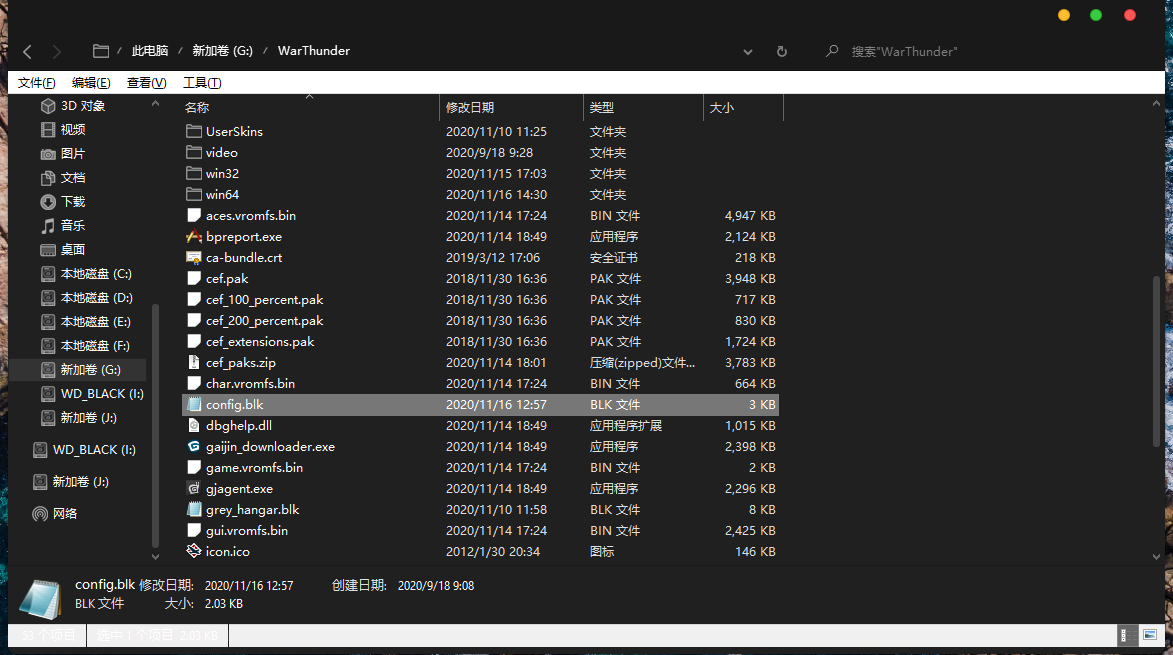Select the win64 folder icon
The width and height of the screenshot is (1173, 655).
pyautogui.click(x=194, y=194)
